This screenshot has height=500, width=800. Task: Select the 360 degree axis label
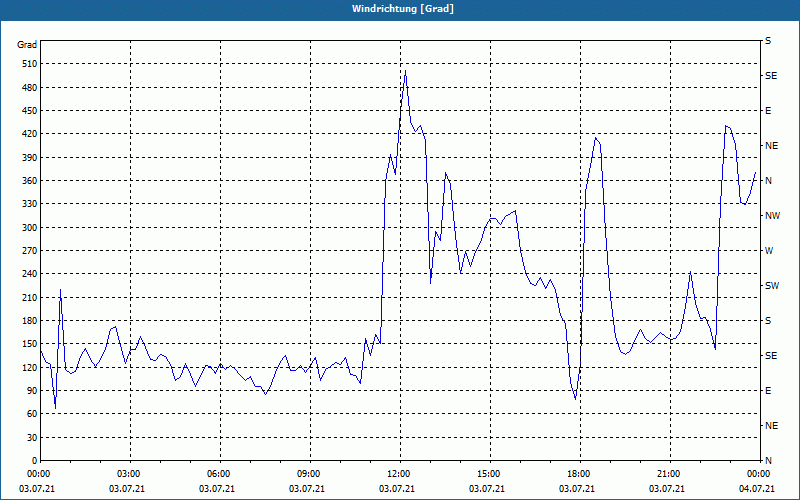tap(30, 181)
